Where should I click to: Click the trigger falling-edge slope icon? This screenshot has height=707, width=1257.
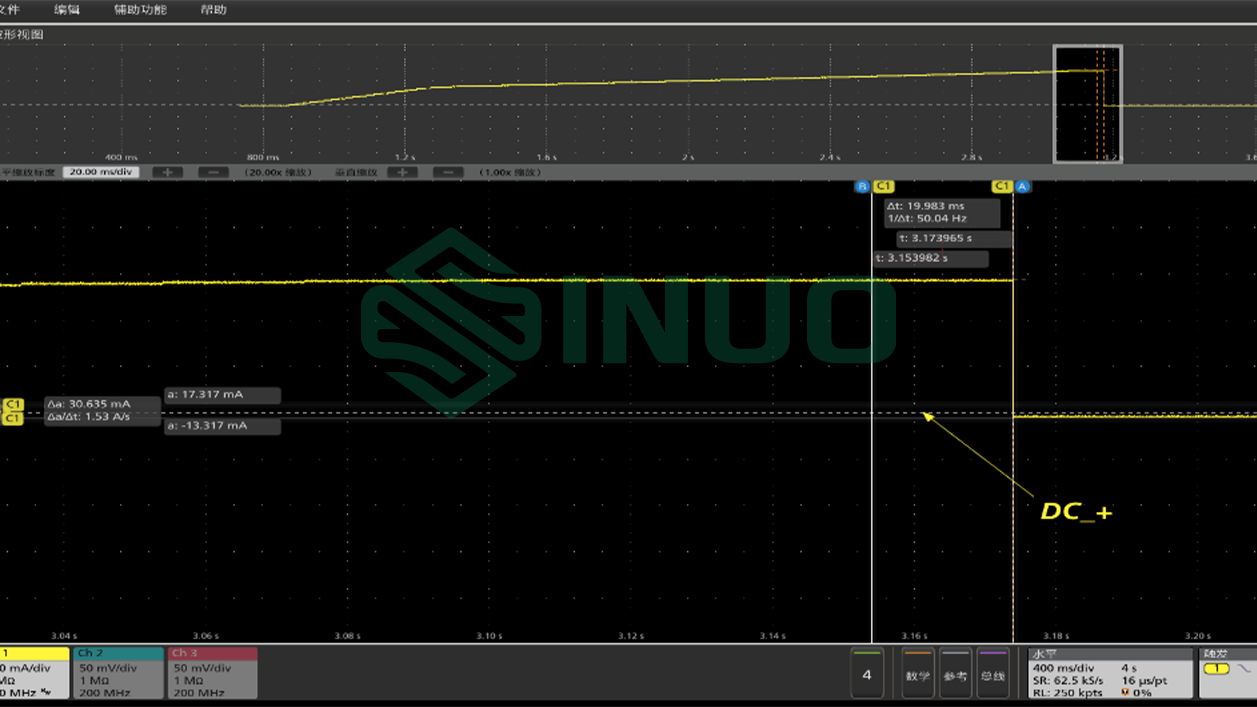(1243, 668)
